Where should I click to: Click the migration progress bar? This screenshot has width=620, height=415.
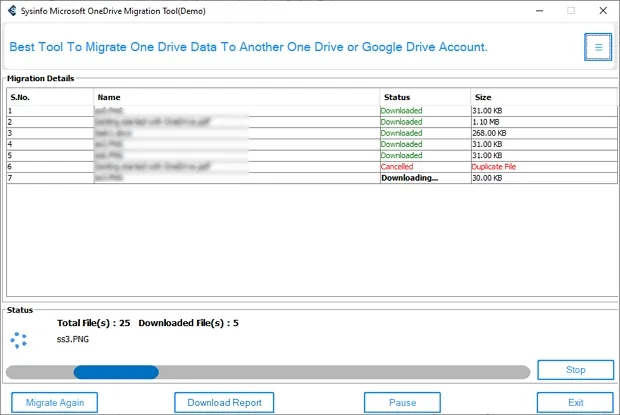(x=268, y=372)
